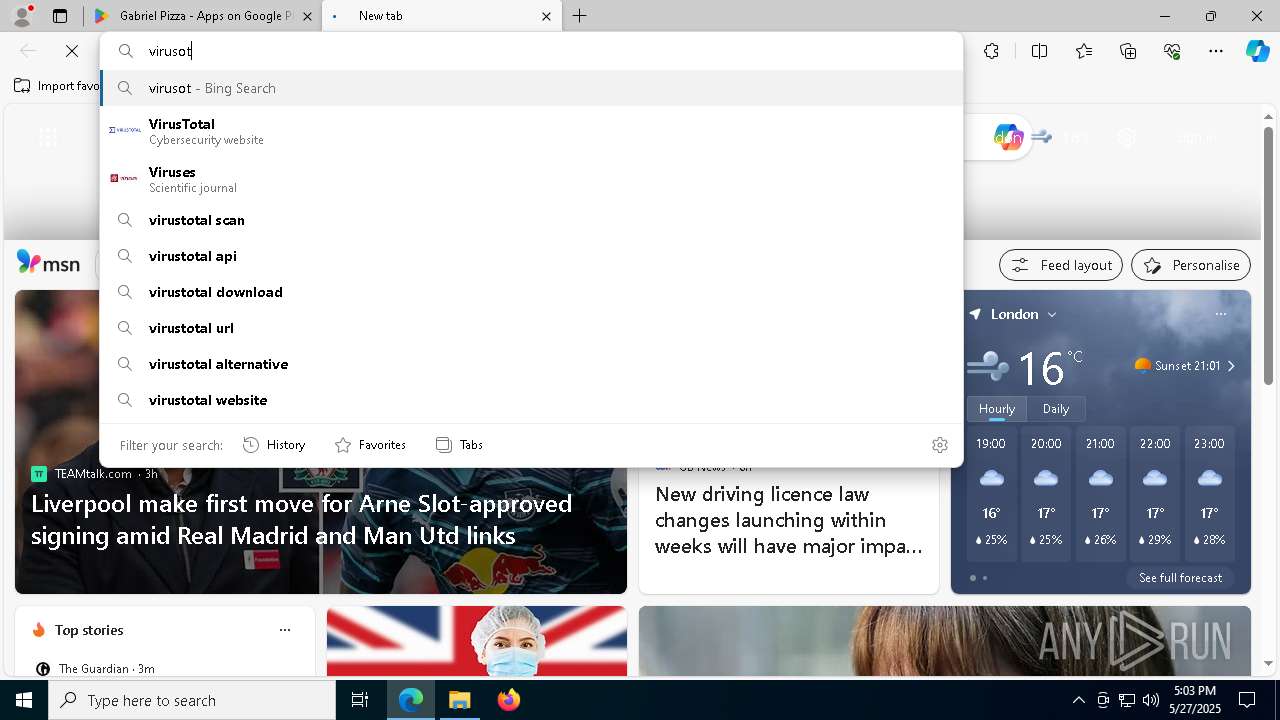This screenshot has width=1280, height=720.
Task: Close the Gabriel Pizza tab
Action: click(x=307, y=16)
